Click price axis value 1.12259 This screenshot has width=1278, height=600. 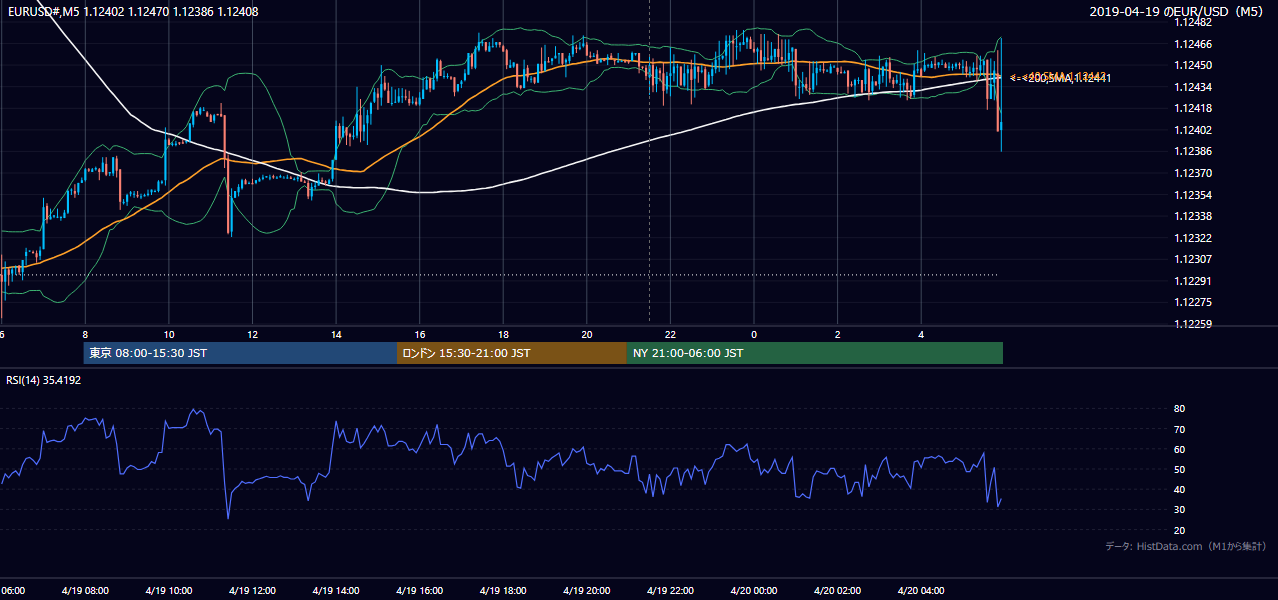point(1194,324)
